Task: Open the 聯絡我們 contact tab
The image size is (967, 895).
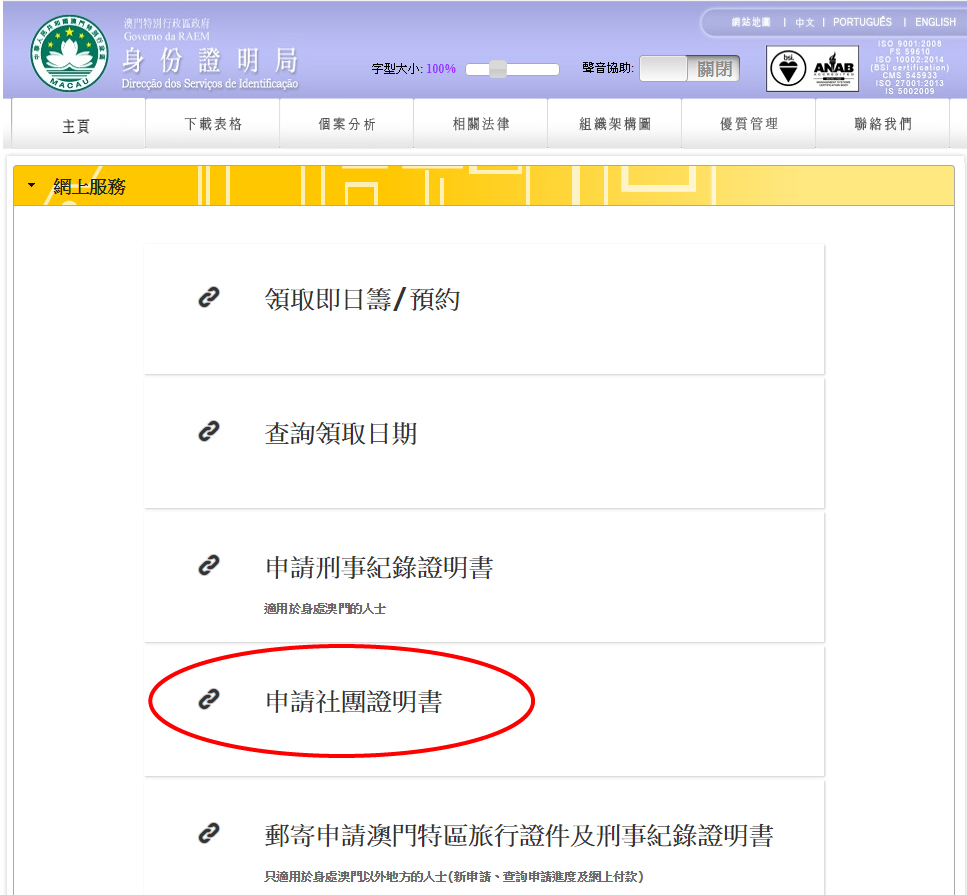Action: click(x=883, y=124)
